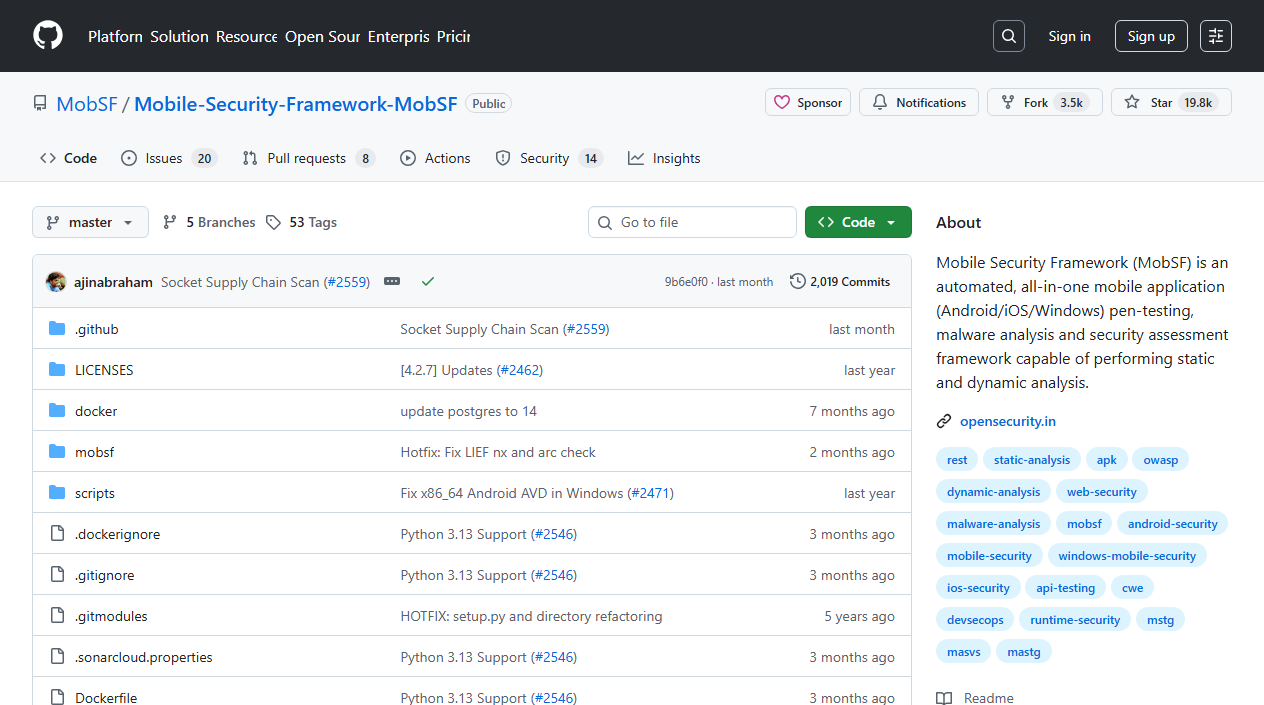Switch to the Security tab
This screenshot has height=705, width=1264.
click(x=549, y=158)
